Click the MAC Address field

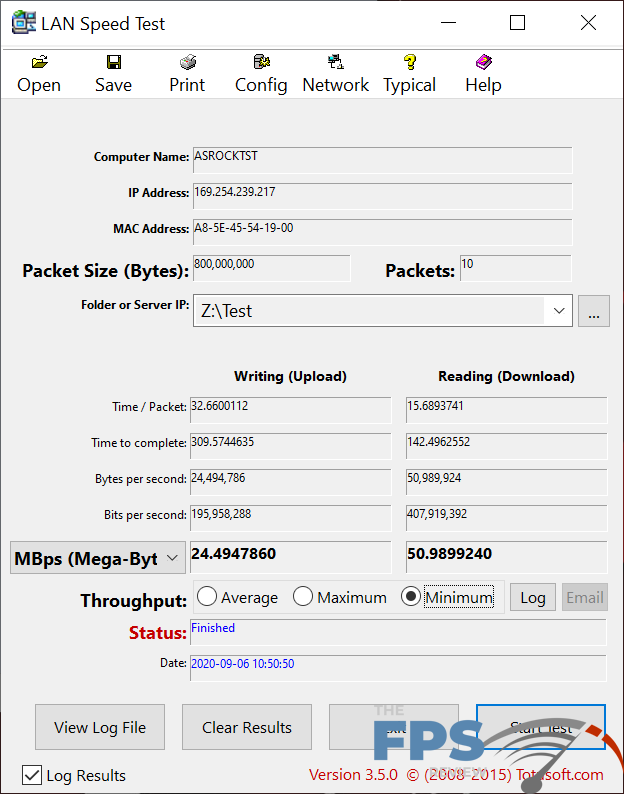382,232
